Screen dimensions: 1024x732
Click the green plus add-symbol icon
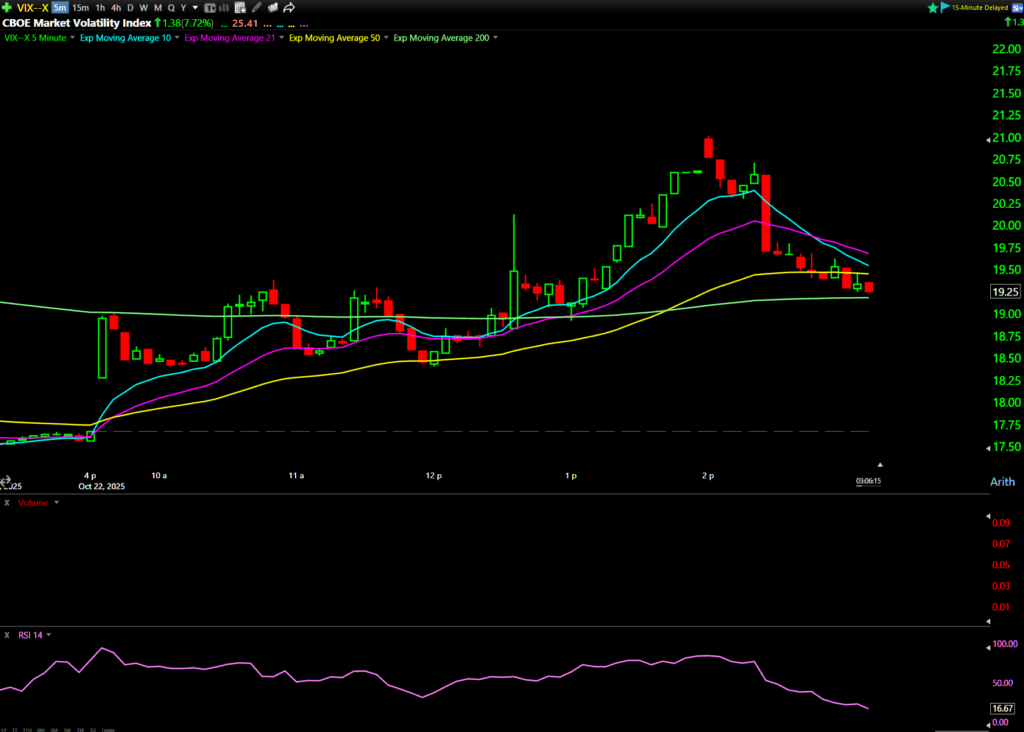pyautogui.click(x=7, y=8)
